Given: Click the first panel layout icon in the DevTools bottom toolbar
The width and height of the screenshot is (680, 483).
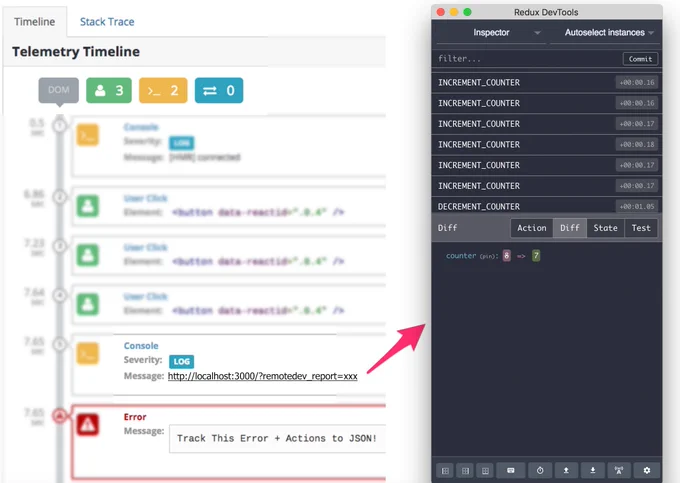Looking at the screenshot, I should click(445, 470).
